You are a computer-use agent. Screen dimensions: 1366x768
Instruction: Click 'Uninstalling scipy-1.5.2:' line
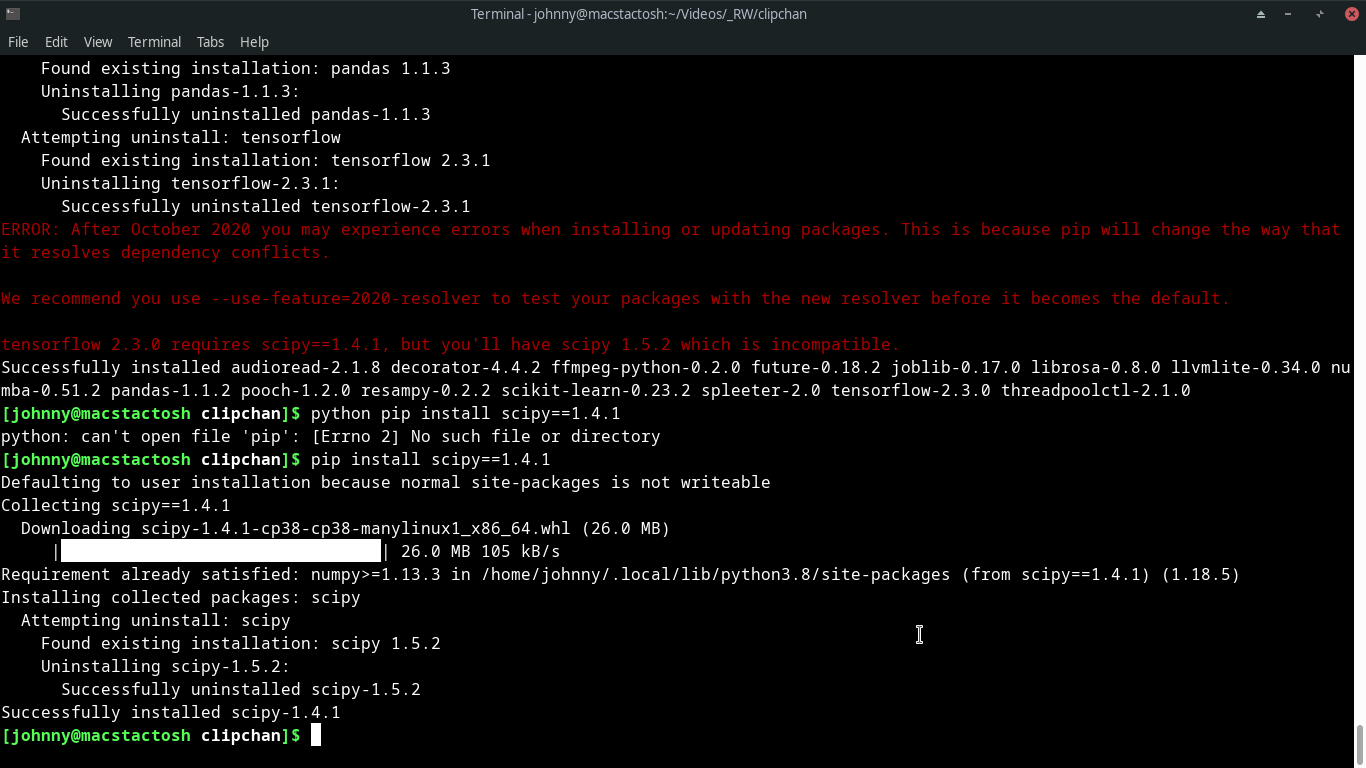point(165,666)
